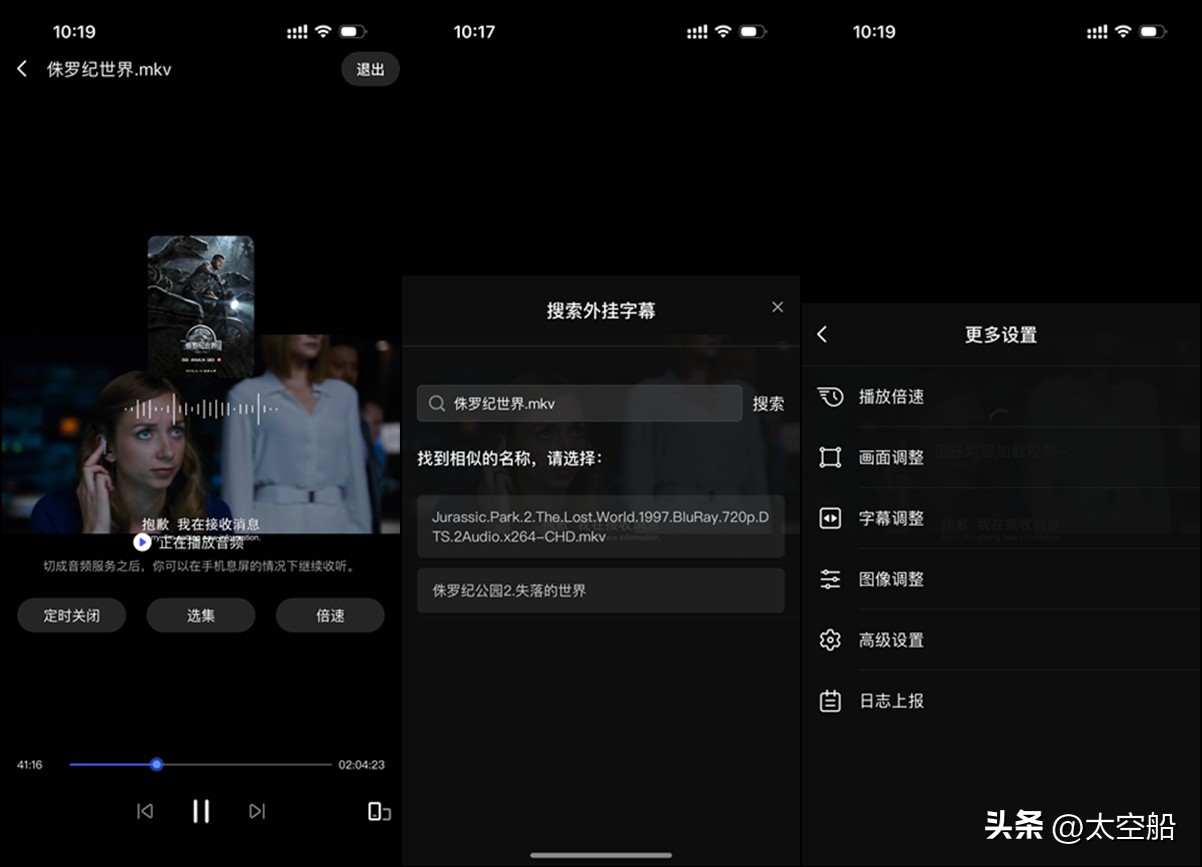Tap 搜索 to search for subtitles
This screenshot has width=1202, height=867.
[768, 403]
